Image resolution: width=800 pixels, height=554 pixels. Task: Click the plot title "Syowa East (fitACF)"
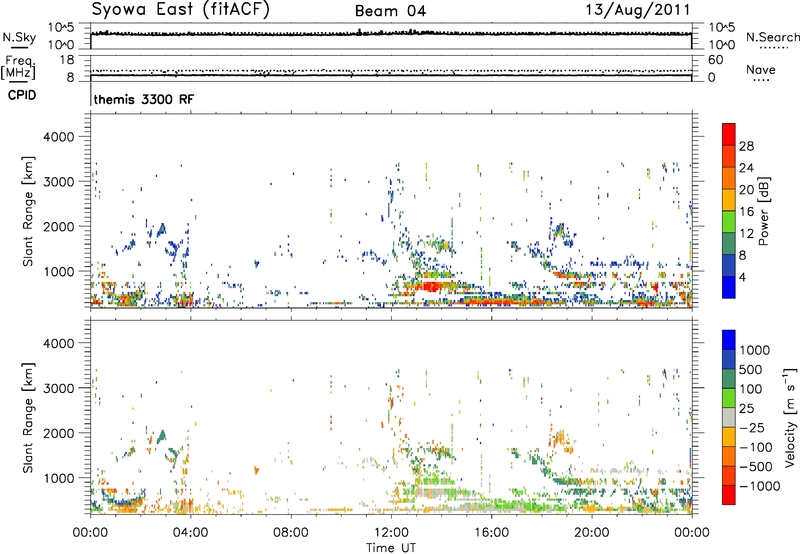pyautogui.click(x=180, y=9)
